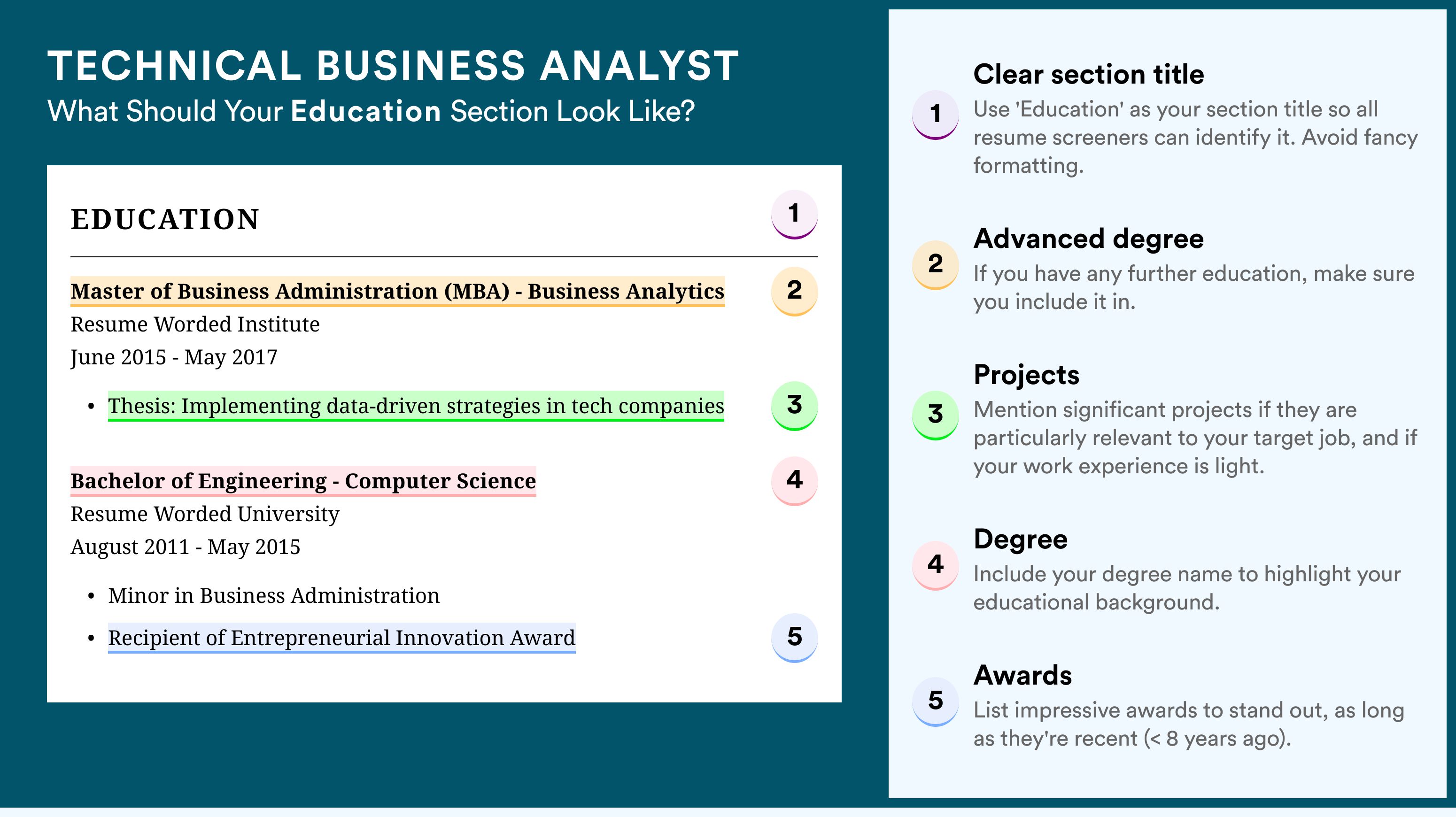Click the purple number 1 badge beside EDUCATION

pyautogui.click(x=794, y=214)
